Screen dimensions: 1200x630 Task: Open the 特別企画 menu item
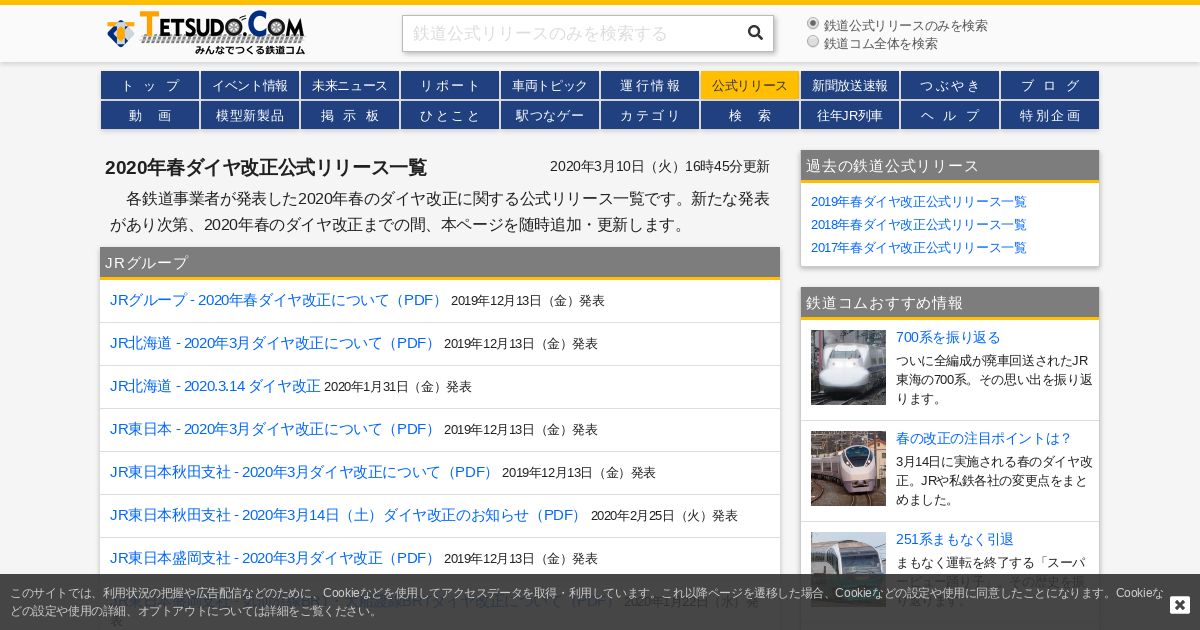coord(1050,115)
